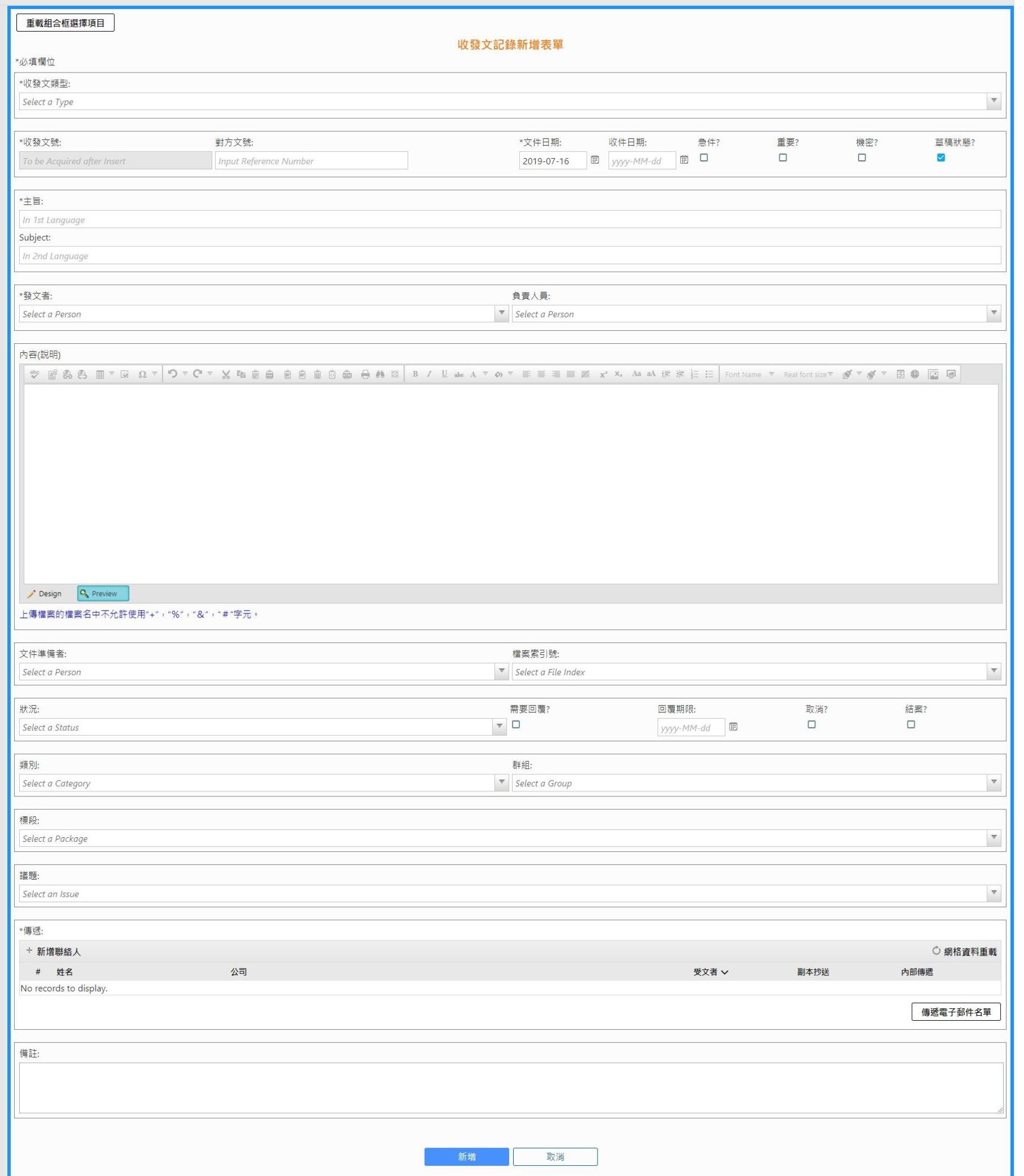
Task: Click the Cut scissors icon
Action: click(x=226, y=374)
